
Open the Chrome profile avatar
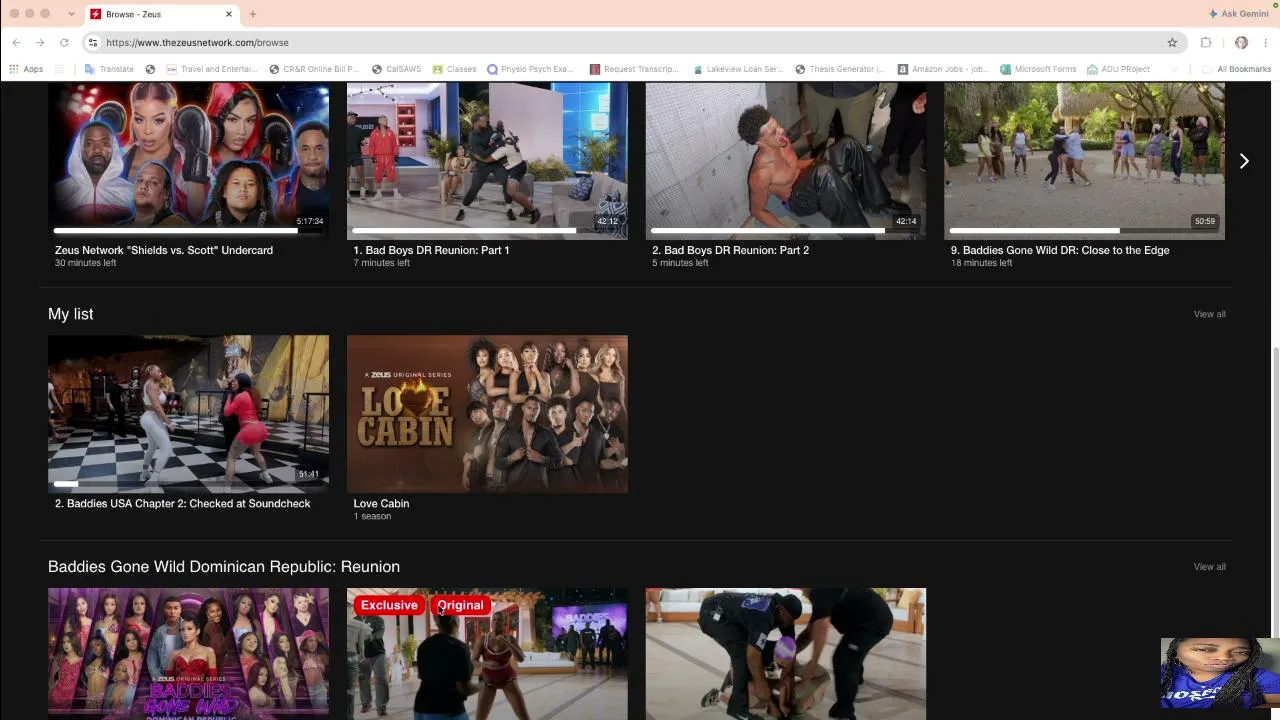click(x=1241, y=42)
